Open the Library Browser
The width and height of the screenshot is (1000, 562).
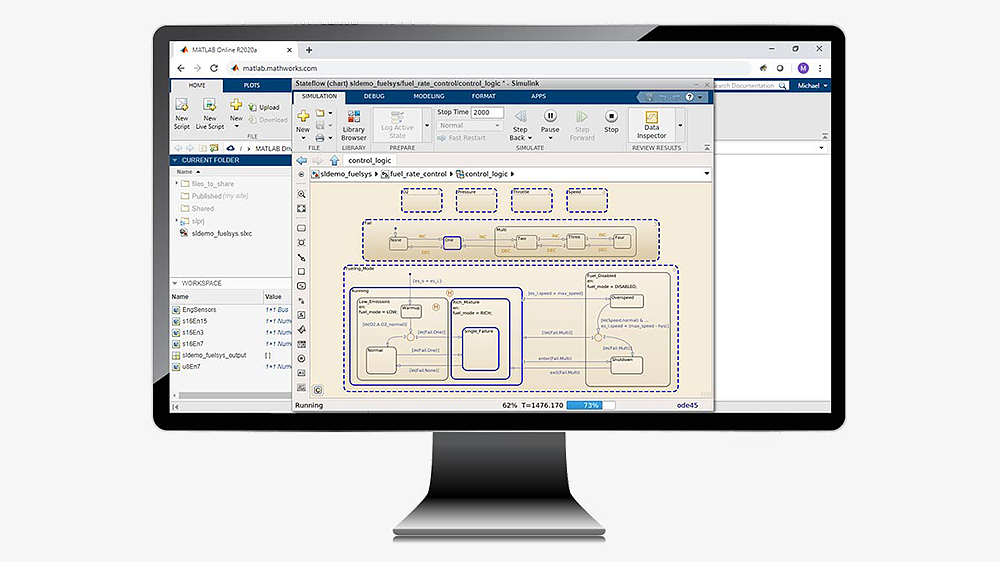(x=353, y=125)
